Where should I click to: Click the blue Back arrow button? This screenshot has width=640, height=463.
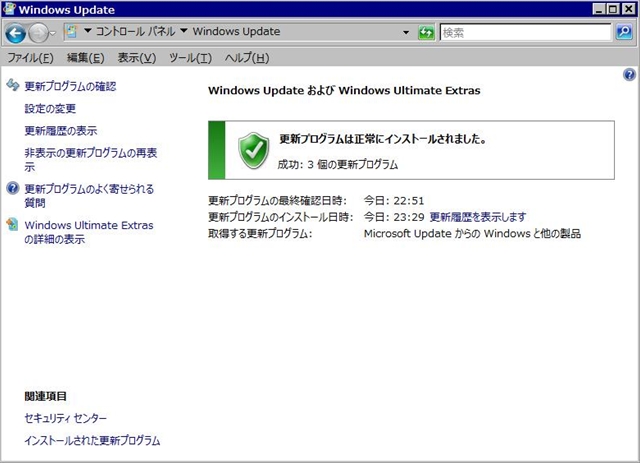tap(16, 33)
